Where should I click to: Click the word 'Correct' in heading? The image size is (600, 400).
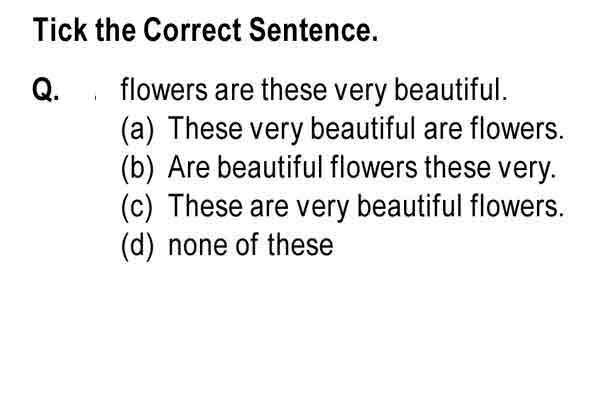point(192,30)
